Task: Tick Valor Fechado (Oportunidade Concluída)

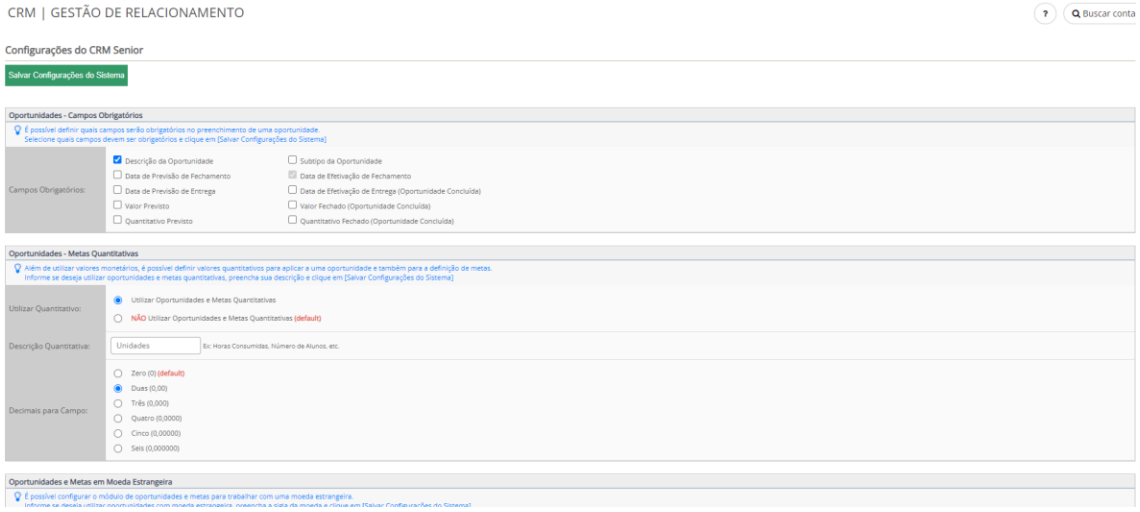Action: coord(292,205)
